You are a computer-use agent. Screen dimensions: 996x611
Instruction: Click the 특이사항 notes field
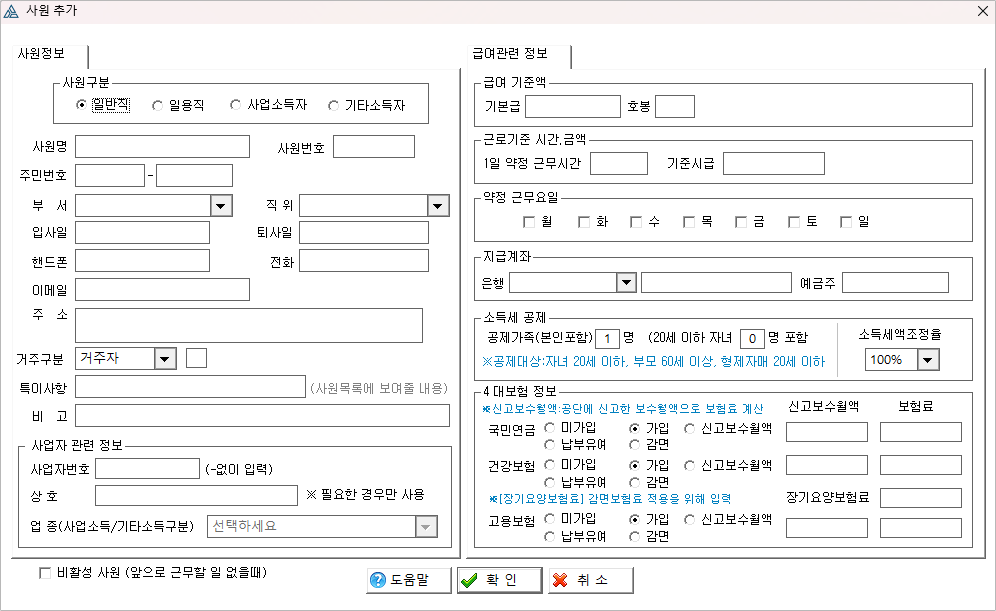pyautogui.click(x=191, y=387)
